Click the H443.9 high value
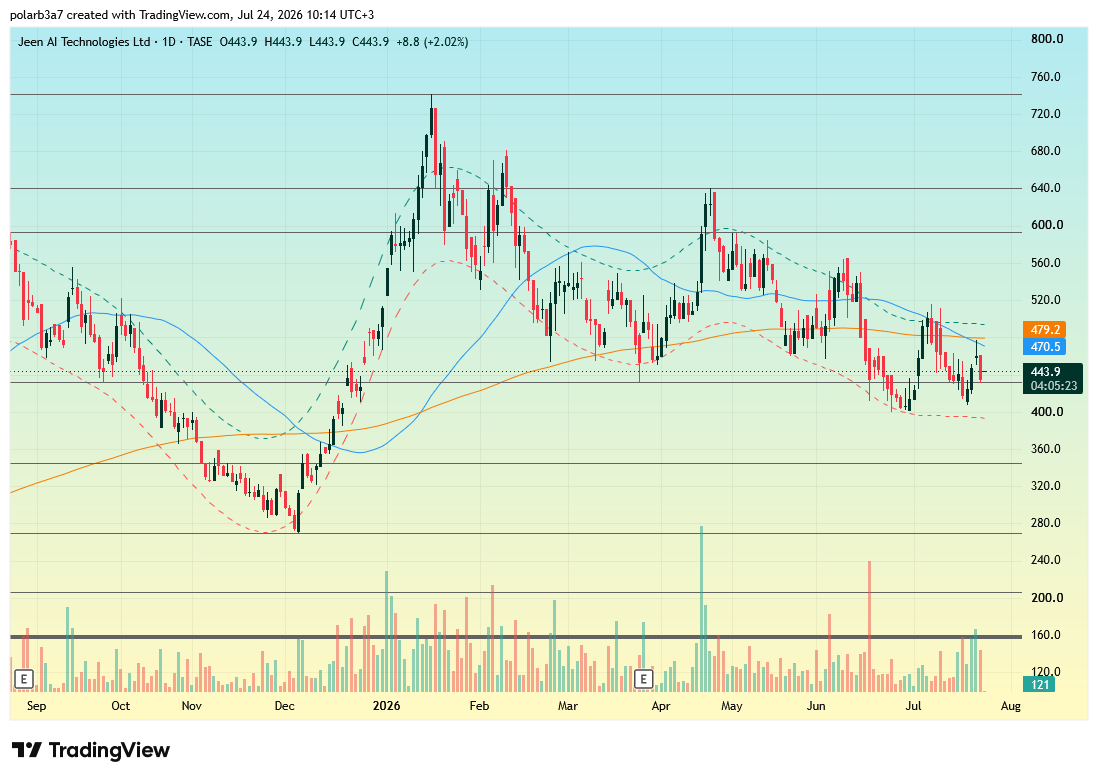 coord(283,42)
